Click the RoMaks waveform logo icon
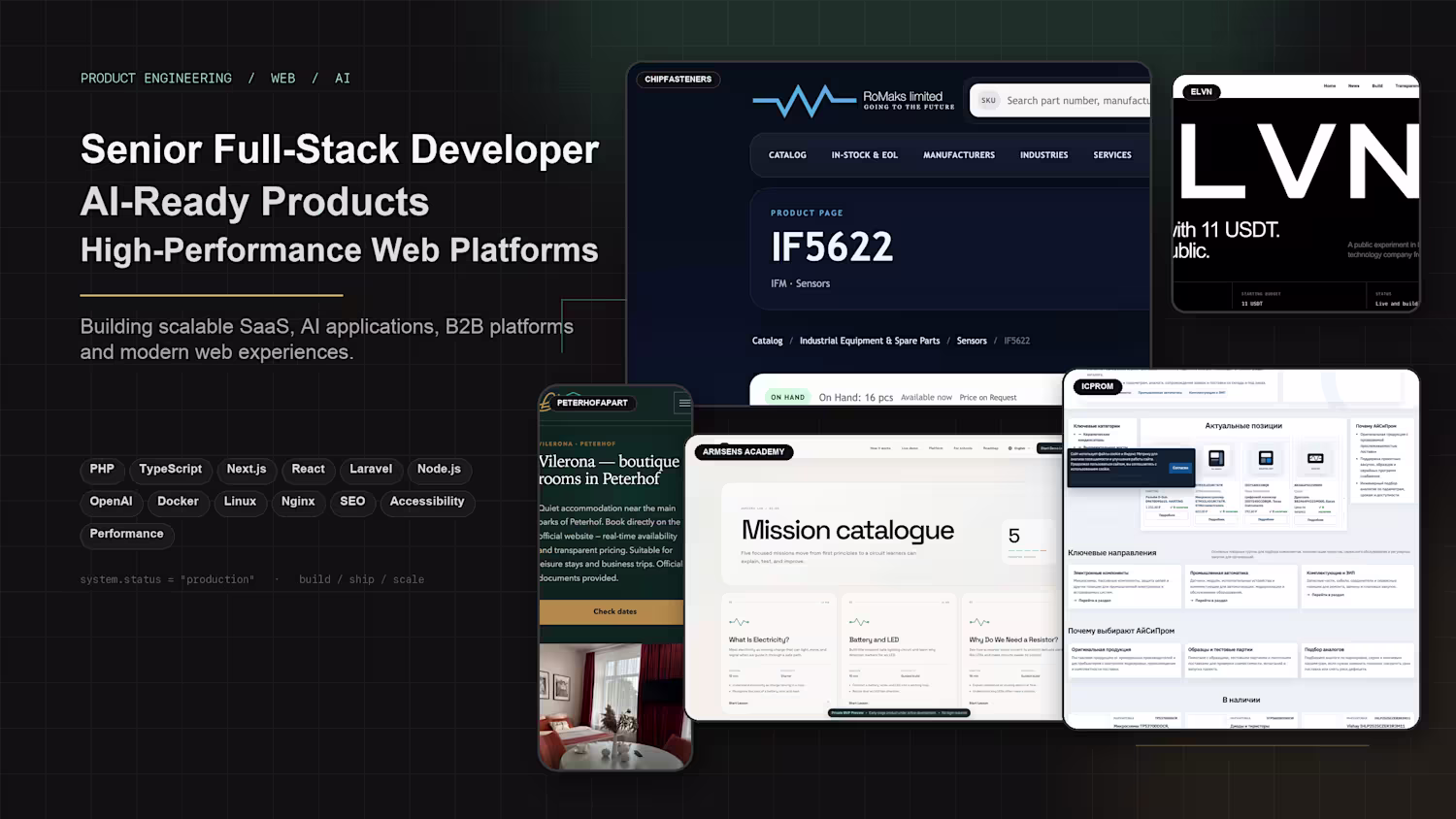 [x=805, y=101]
